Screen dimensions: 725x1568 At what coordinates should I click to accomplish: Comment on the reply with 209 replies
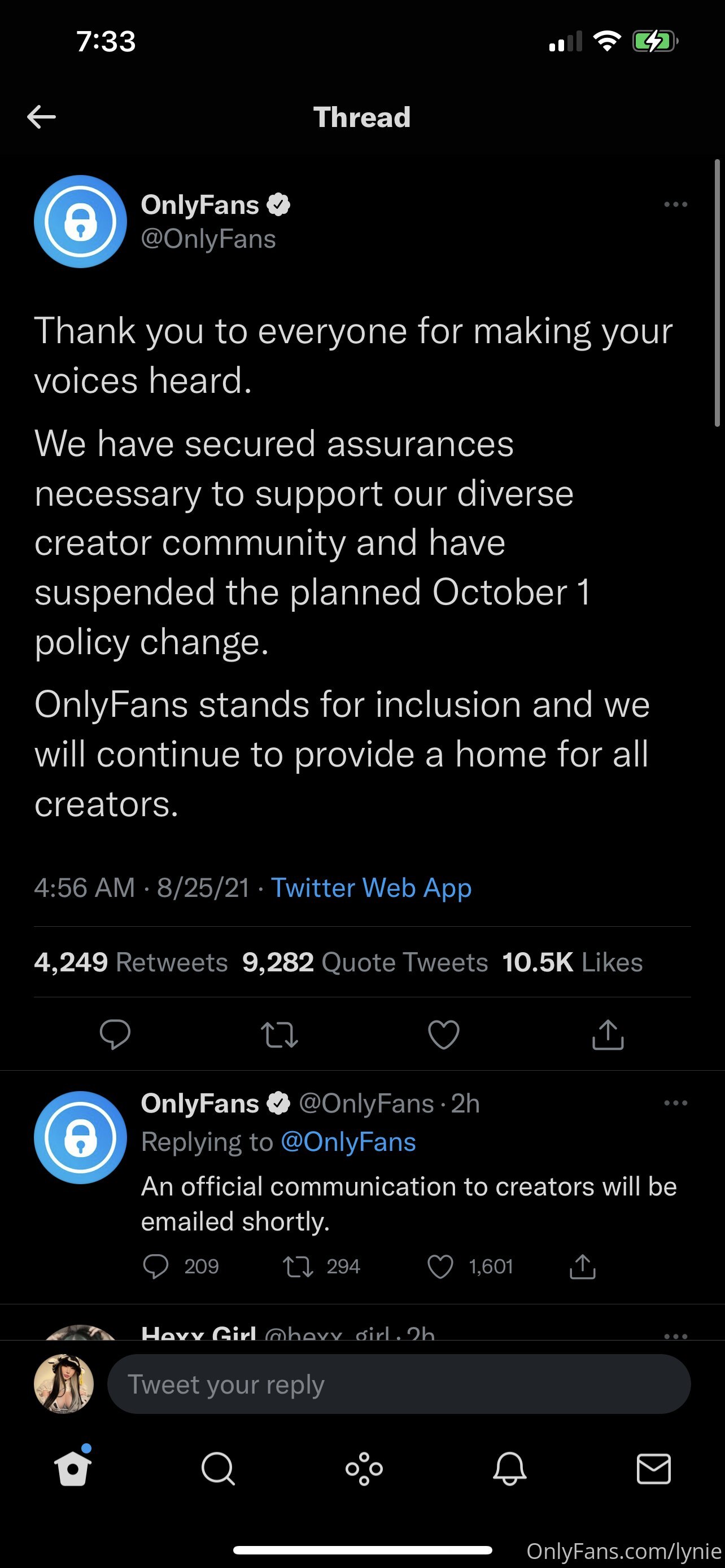click(156, 1267)
